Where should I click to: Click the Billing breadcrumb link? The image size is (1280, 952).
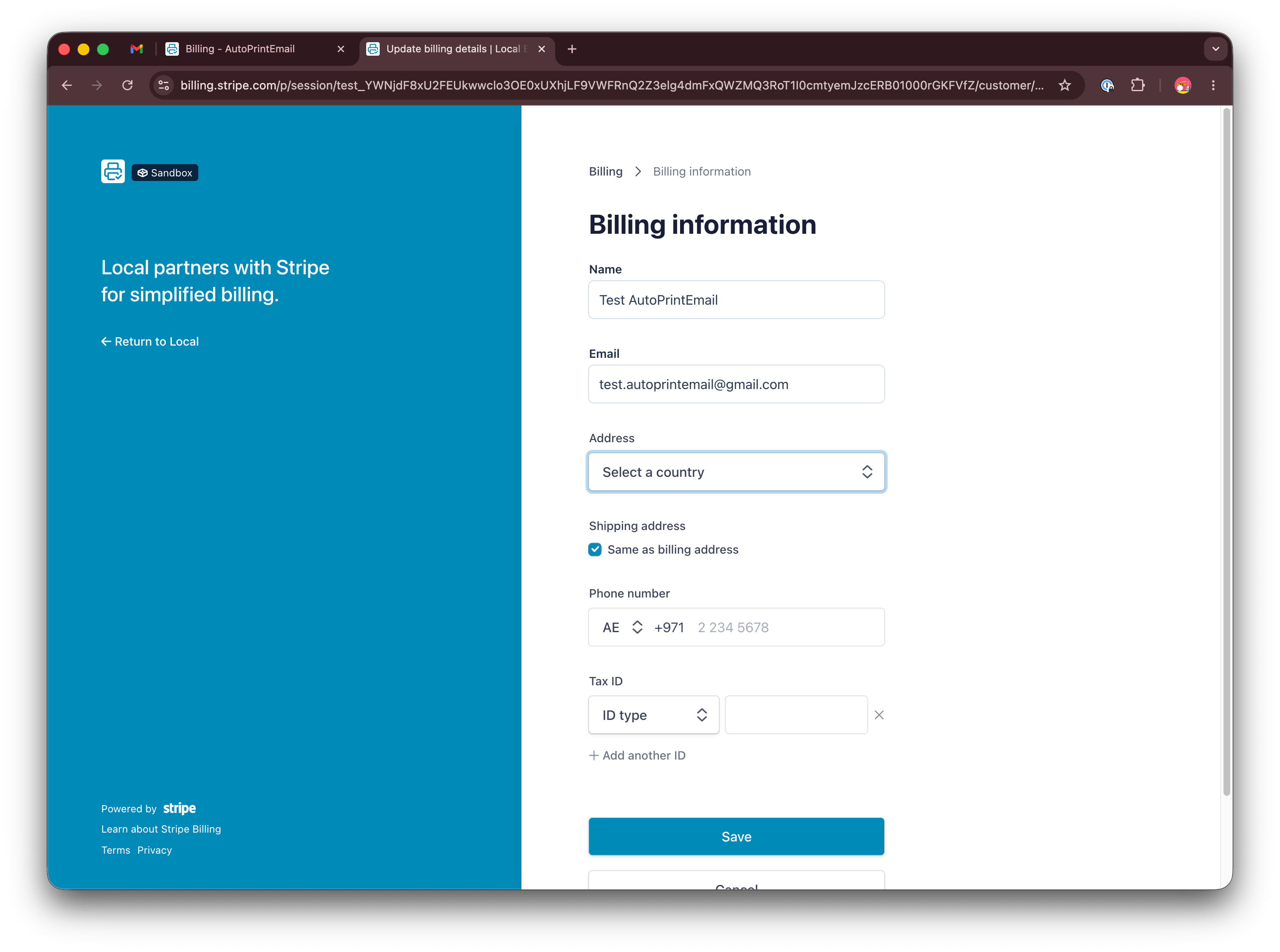605,172
